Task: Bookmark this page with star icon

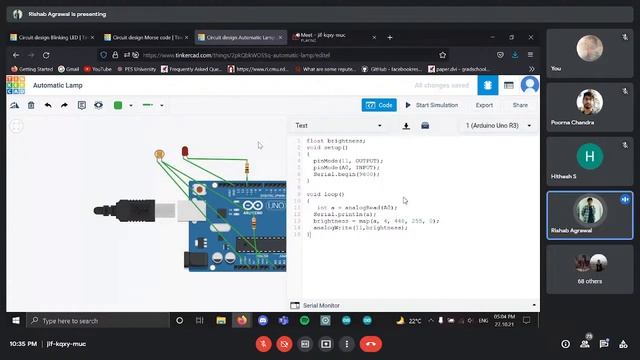Action: pyautogui.click(x=442, y=55)
